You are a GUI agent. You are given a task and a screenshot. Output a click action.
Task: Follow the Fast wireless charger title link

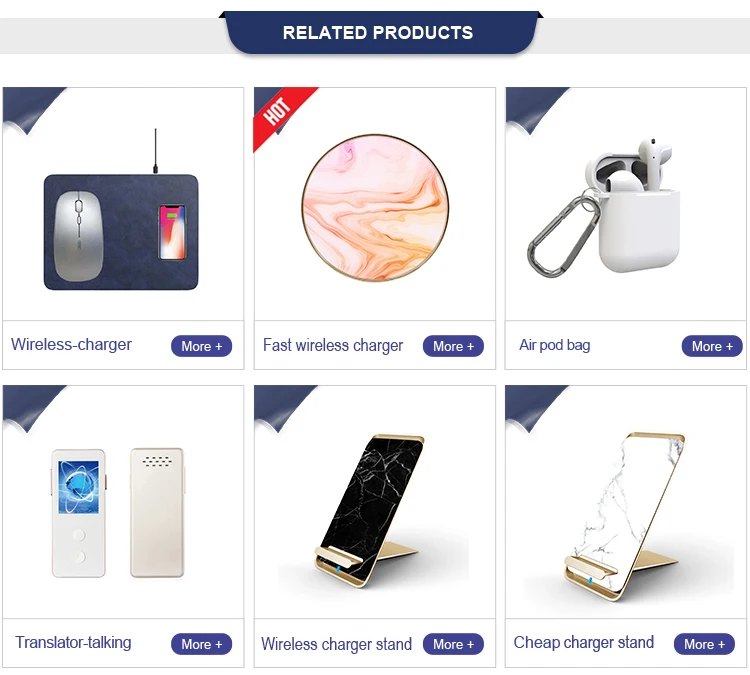click(x=333, y=345)
